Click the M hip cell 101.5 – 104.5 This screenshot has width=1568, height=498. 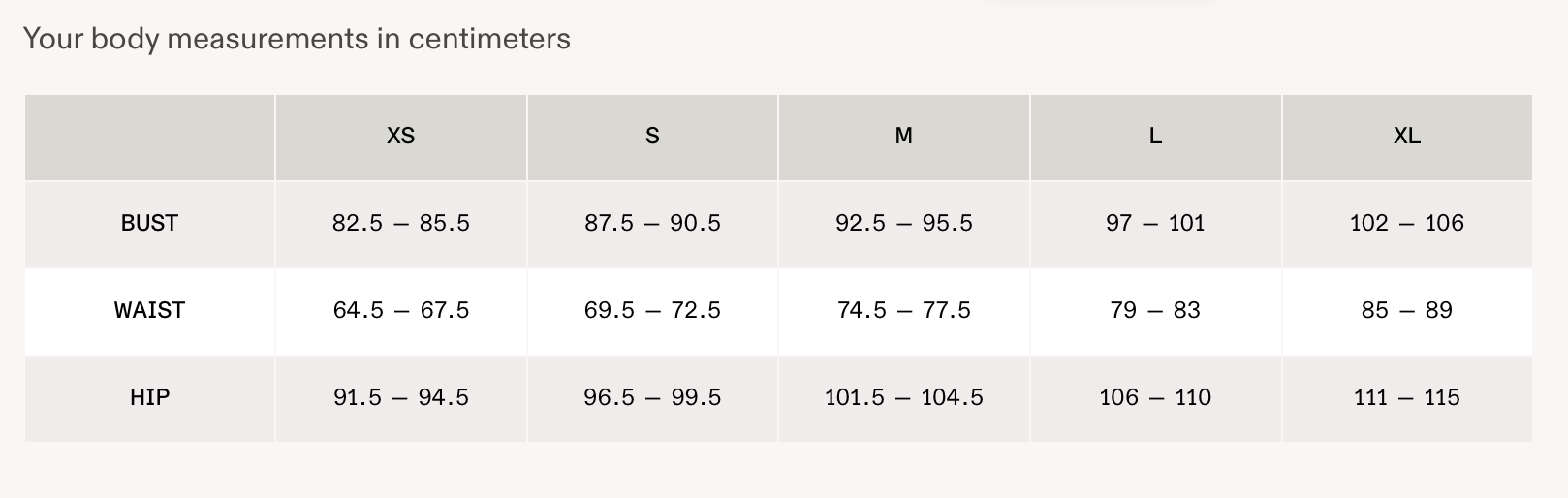(x=904, y=398)
